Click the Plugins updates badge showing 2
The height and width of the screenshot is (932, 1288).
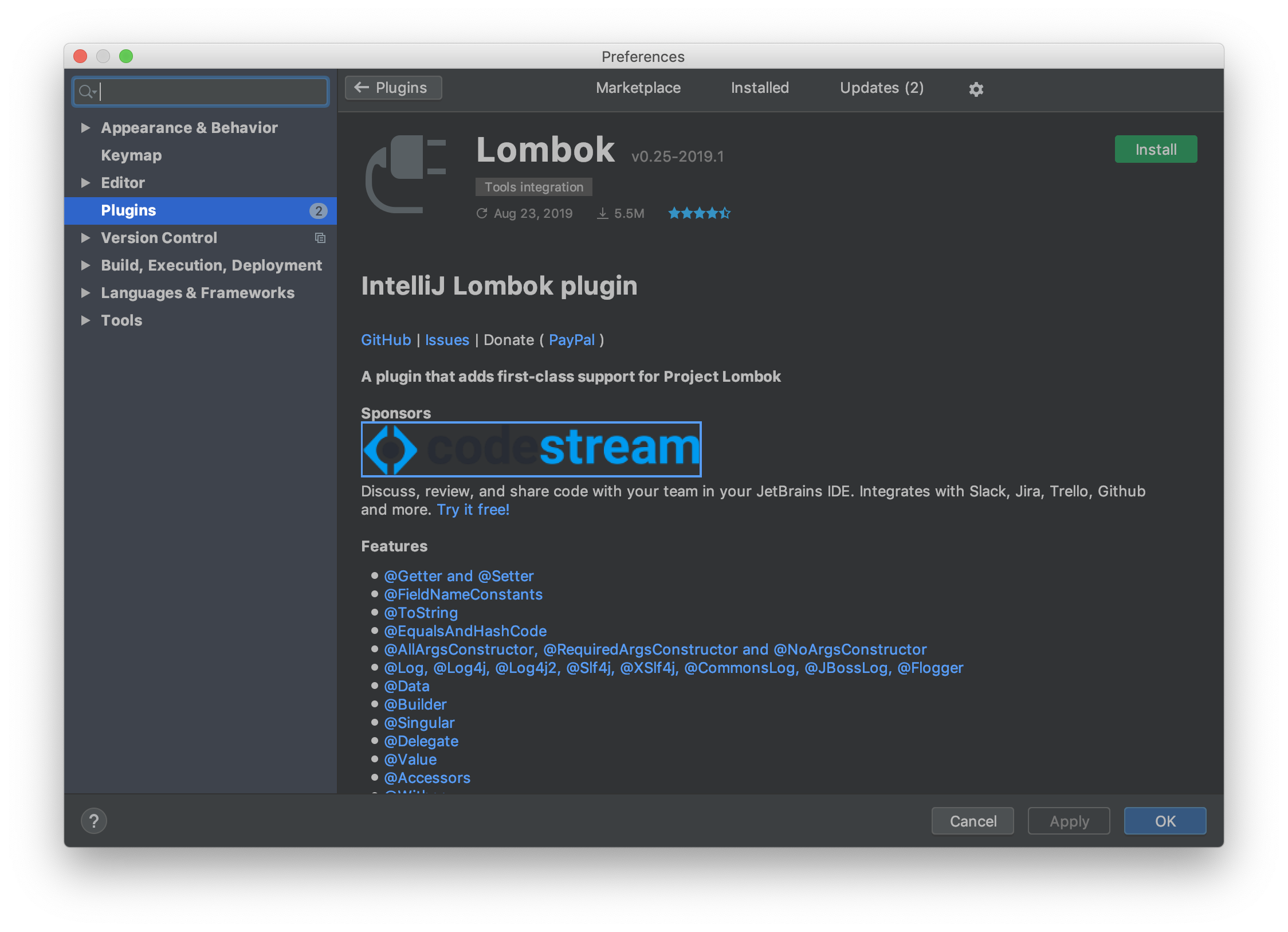coord(319,210)
